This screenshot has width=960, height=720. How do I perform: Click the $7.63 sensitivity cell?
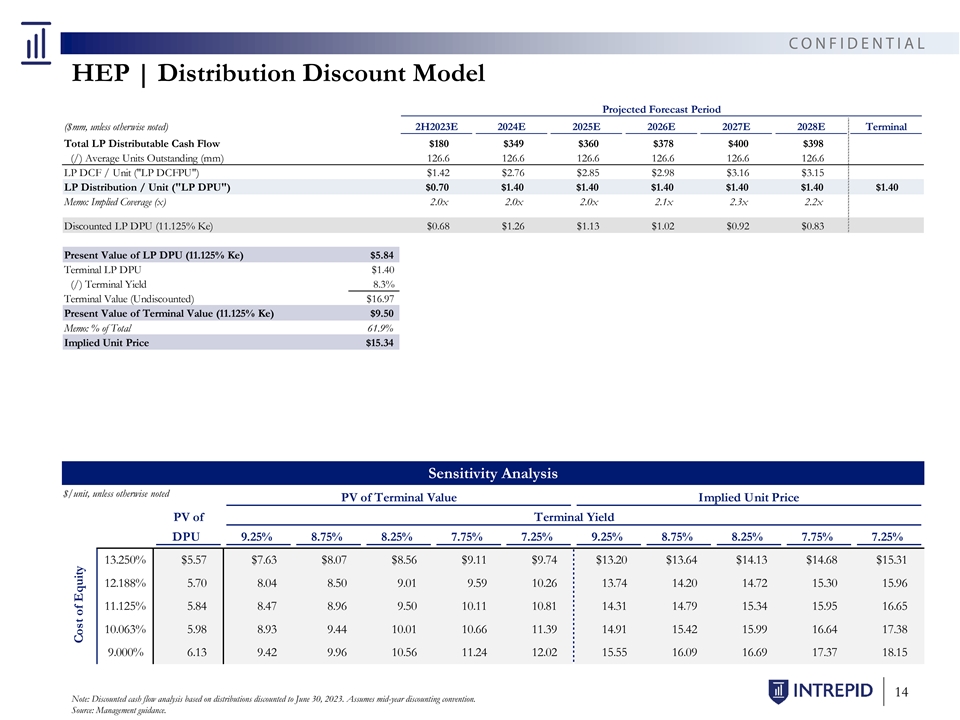[x=264, y=560]
